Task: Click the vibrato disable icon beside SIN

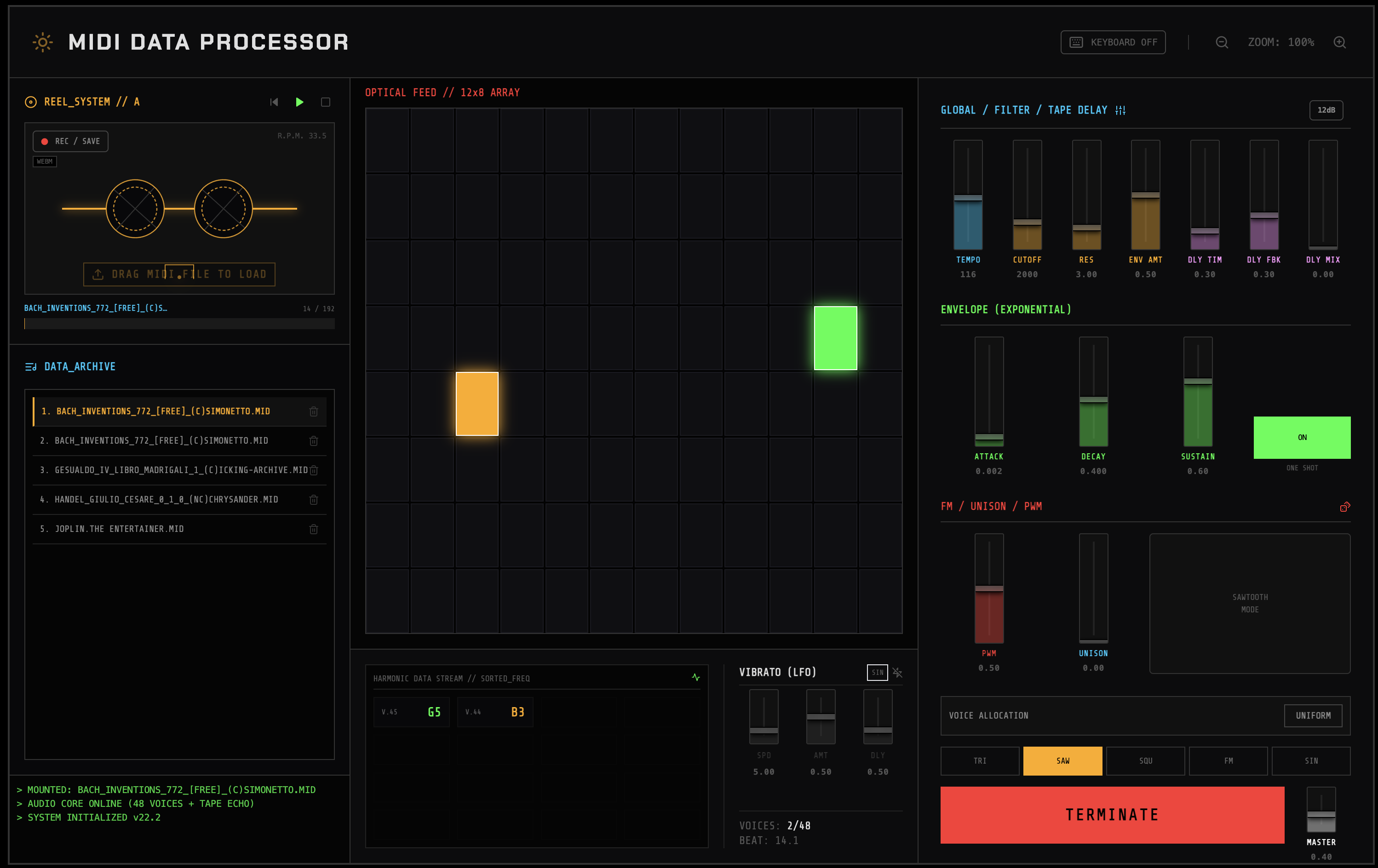Action: coord(897,672)
